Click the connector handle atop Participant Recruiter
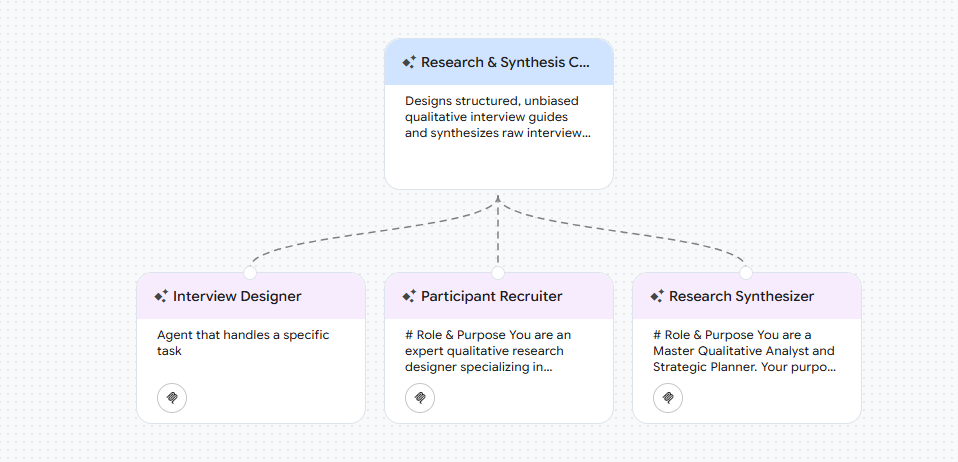 click(x=498, y=273)
